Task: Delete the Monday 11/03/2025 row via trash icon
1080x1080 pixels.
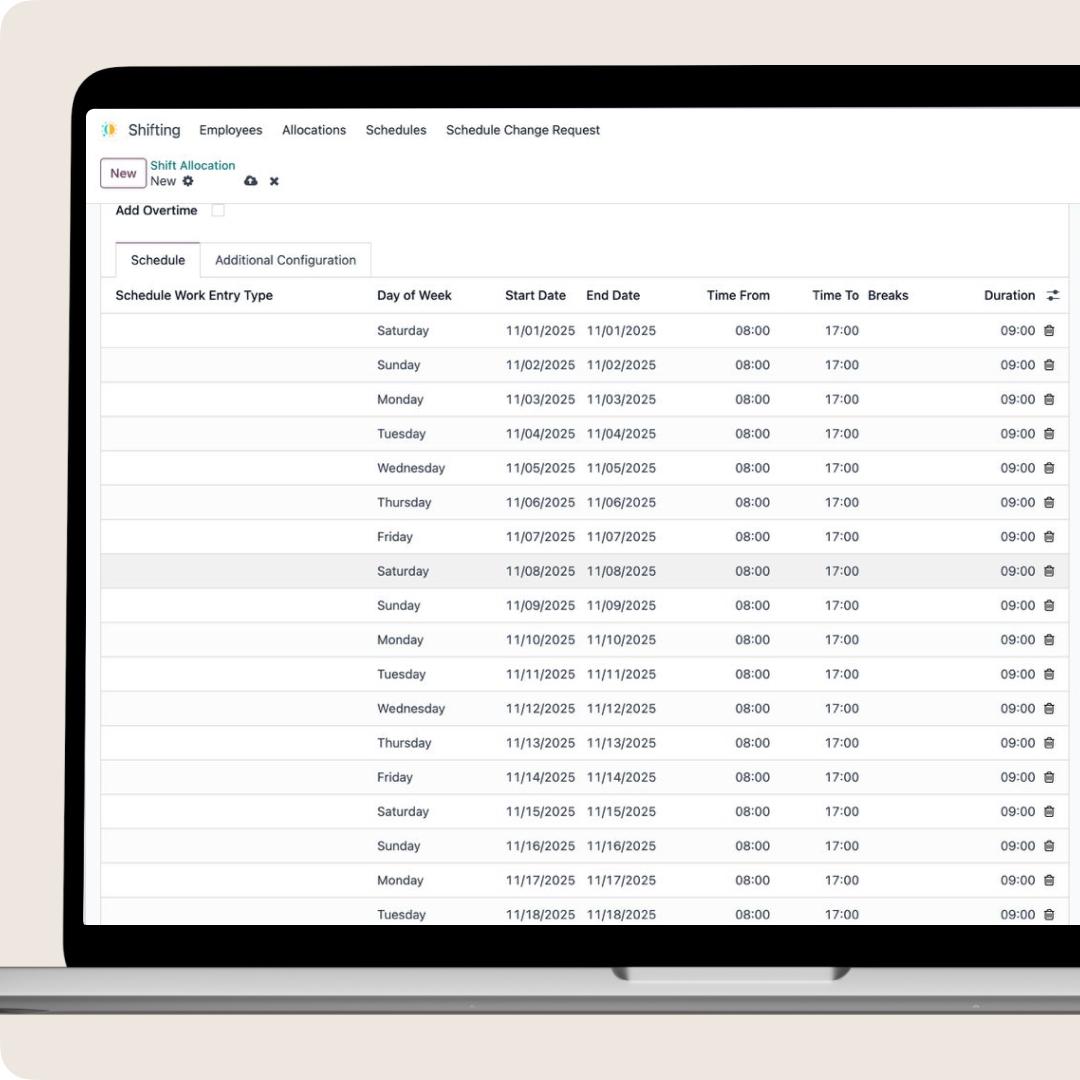Action: 1049,399
